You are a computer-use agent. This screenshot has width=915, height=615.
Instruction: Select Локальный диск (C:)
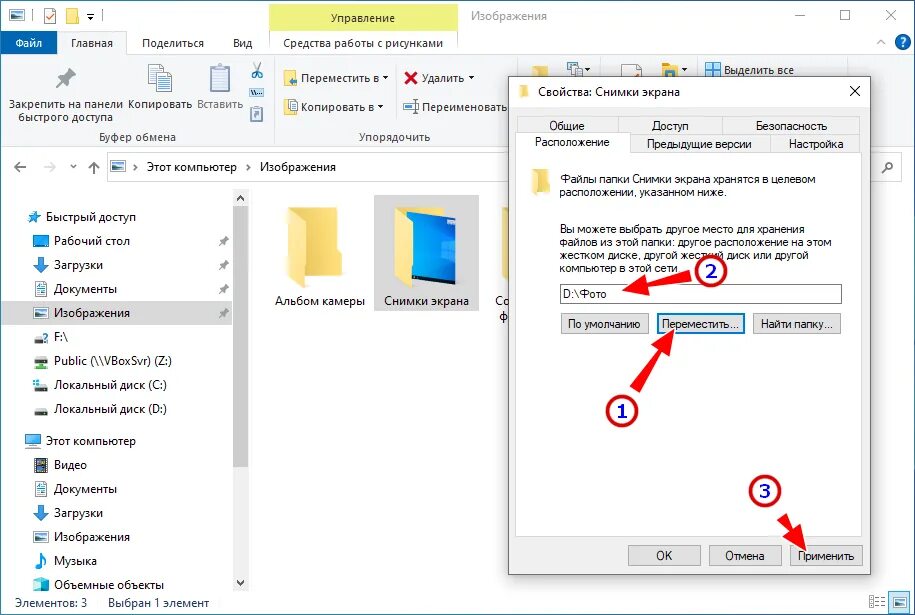tap(110, 385)
